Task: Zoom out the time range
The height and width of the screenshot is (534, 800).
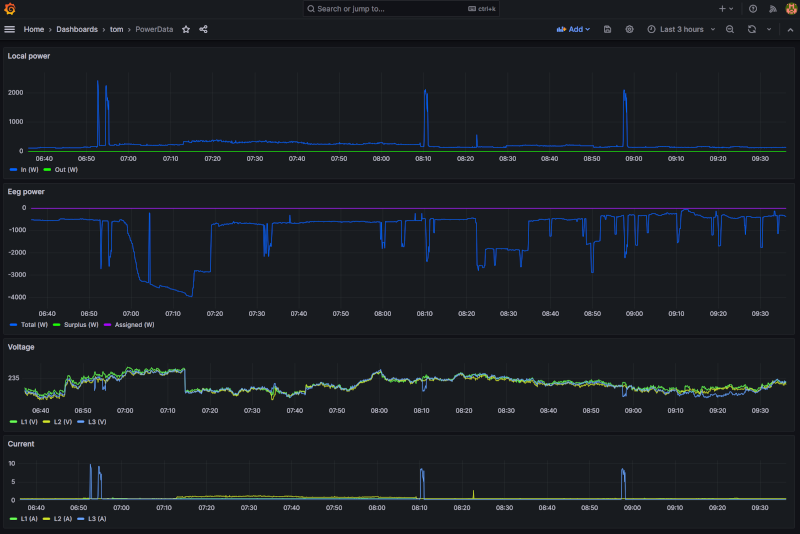Action: tap(730, 29)
